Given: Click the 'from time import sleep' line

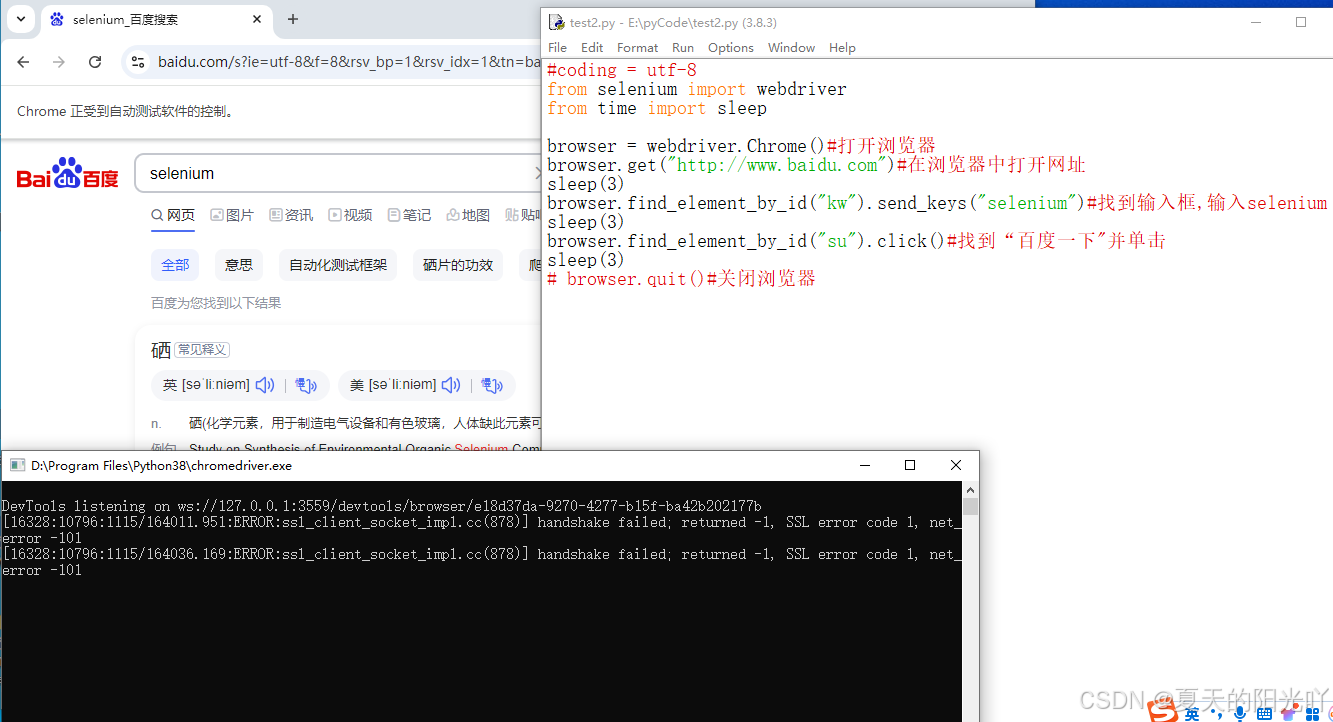Looking at the screenshot, I should tap(657, 108).
